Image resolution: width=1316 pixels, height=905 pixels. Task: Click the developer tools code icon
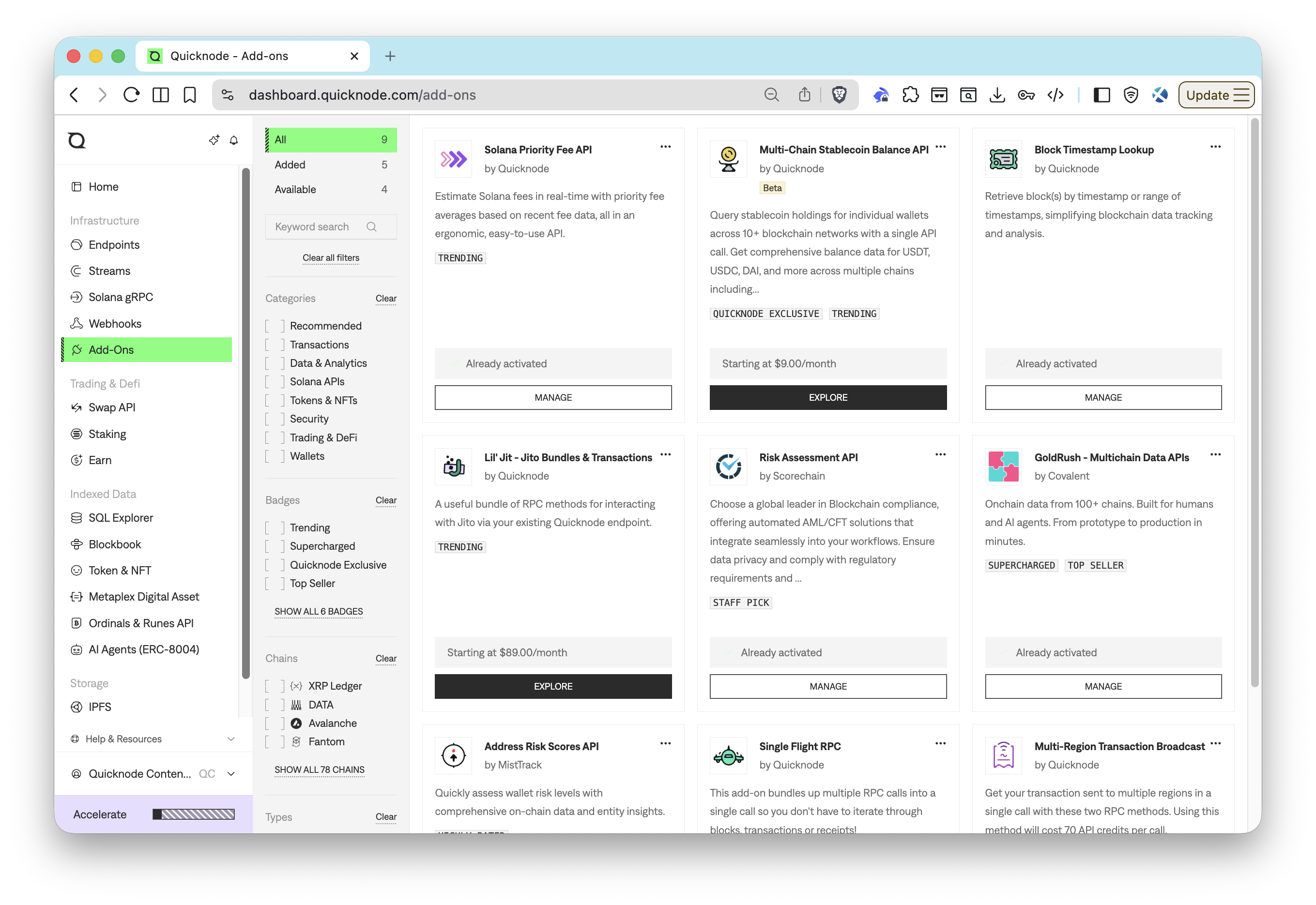click(1055, 95)
